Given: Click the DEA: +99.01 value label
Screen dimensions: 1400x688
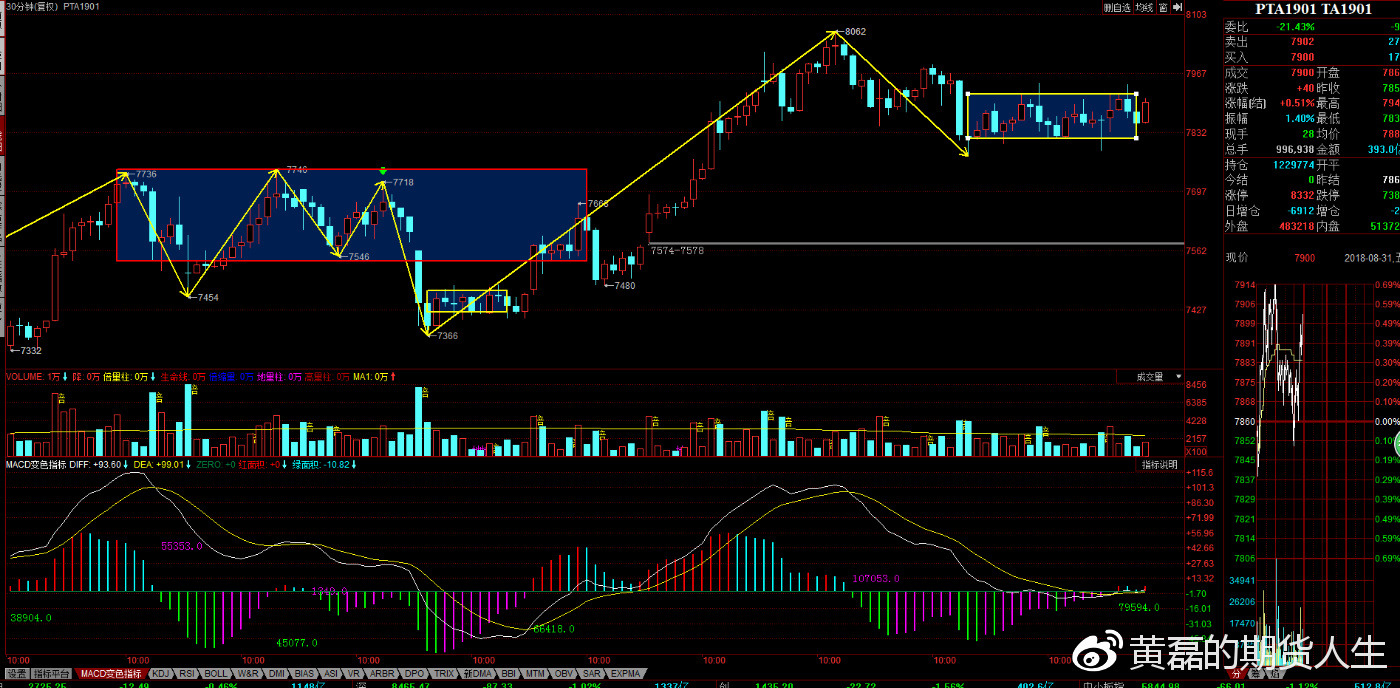Looking at the screenshot, I should [161, 465].
